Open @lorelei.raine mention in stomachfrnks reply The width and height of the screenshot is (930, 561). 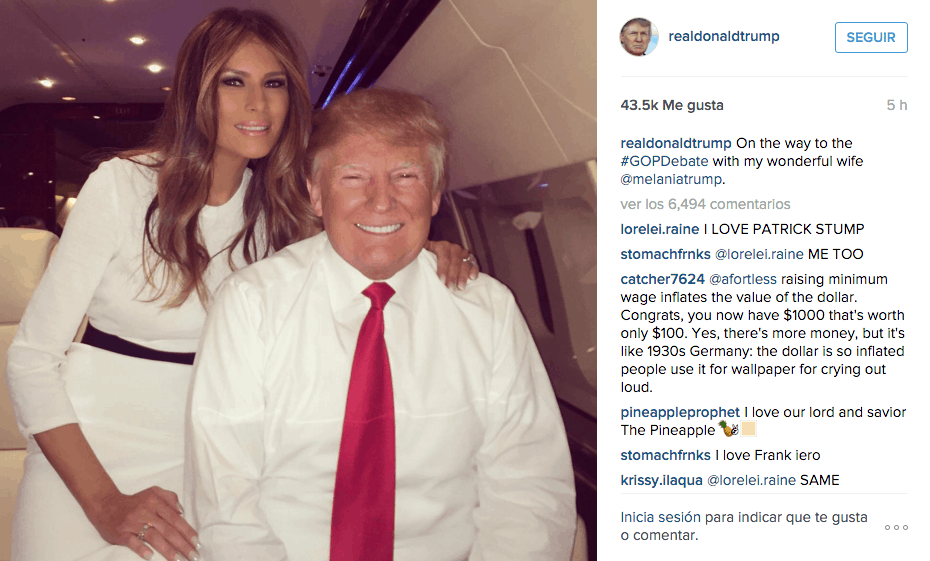coord(759,254)
